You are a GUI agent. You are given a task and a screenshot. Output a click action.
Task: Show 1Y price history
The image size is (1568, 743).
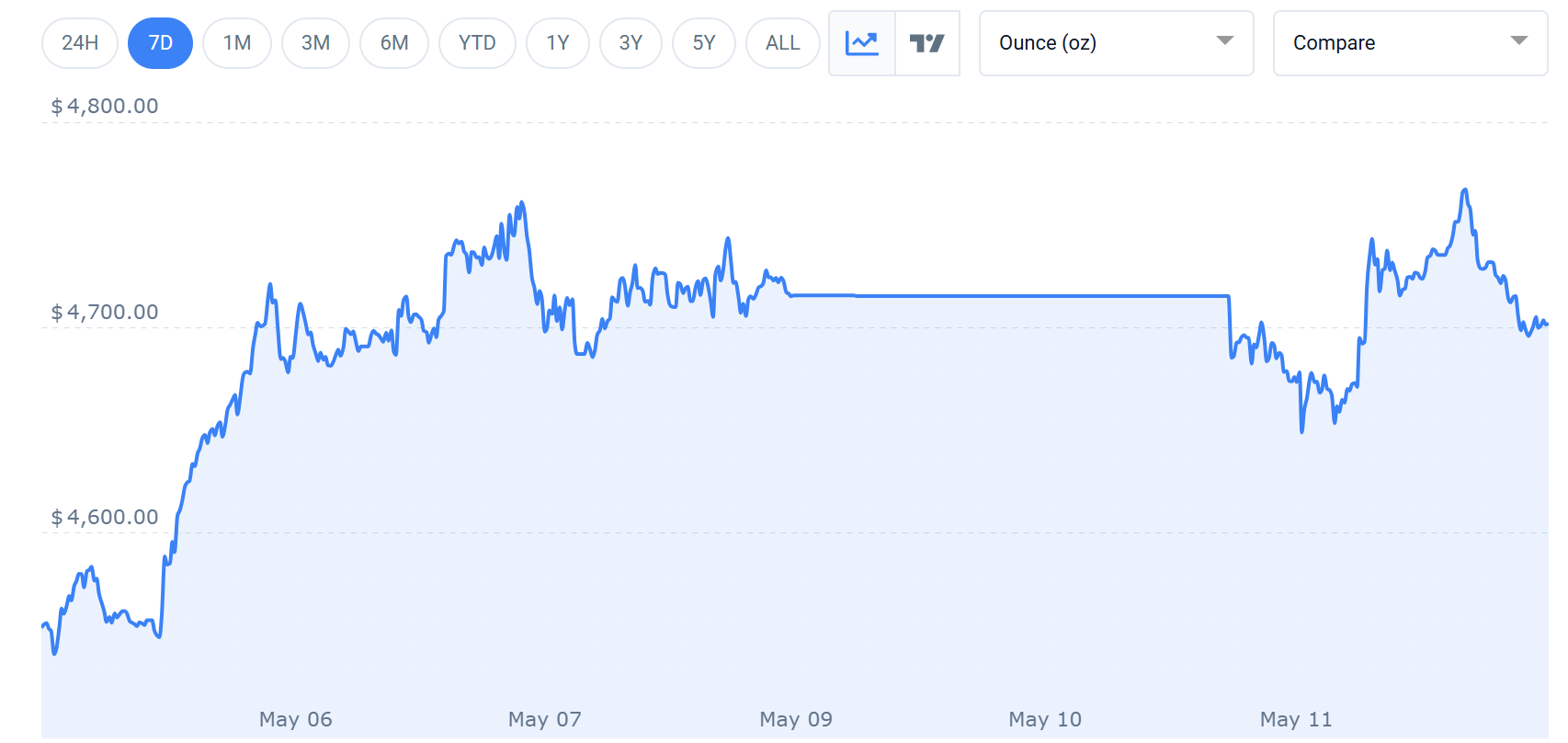click(x=558, y=43)
